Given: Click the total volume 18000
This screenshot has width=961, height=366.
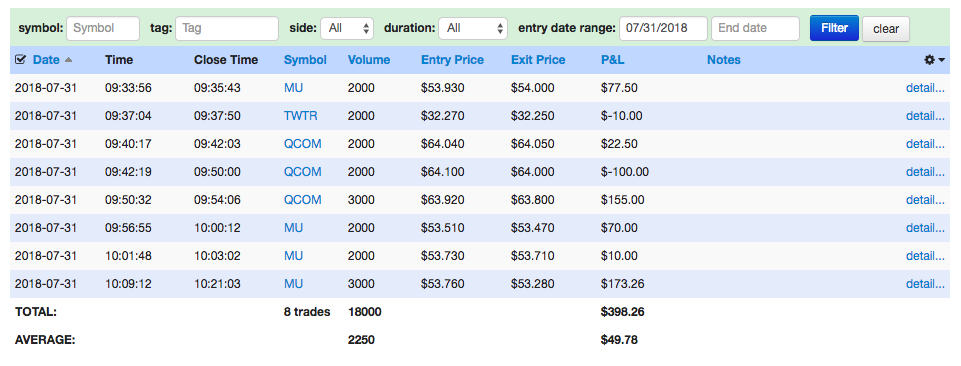Looking at the screenshot, I should coord(364,312).
